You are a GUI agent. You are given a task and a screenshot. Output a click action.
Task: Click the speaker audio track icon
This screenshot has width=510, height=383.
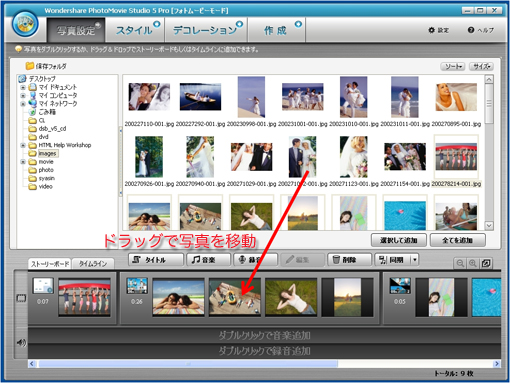(x=21, y=342)
